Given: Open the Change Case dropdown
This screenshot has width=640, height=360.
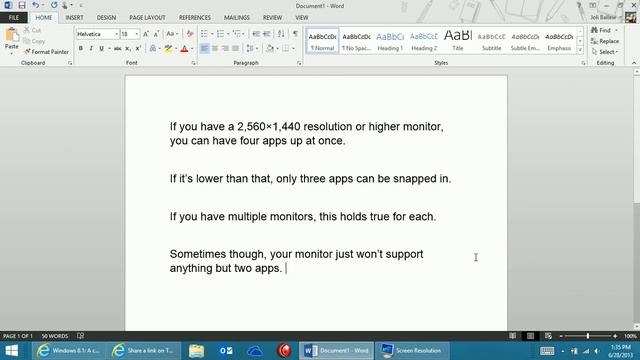Looking at the screenshot, I should (172, 34).
